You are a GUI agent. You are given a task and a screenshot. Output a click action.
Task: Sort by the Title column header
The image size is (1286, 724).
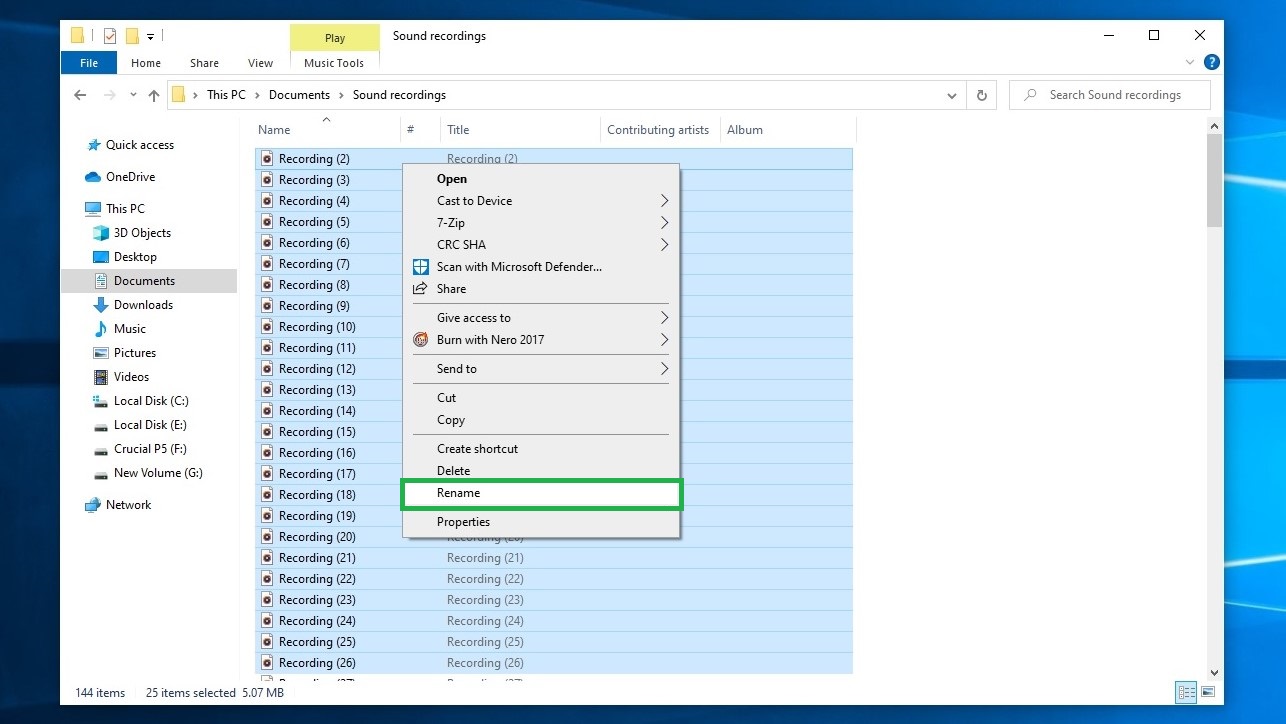click(520, 130)
